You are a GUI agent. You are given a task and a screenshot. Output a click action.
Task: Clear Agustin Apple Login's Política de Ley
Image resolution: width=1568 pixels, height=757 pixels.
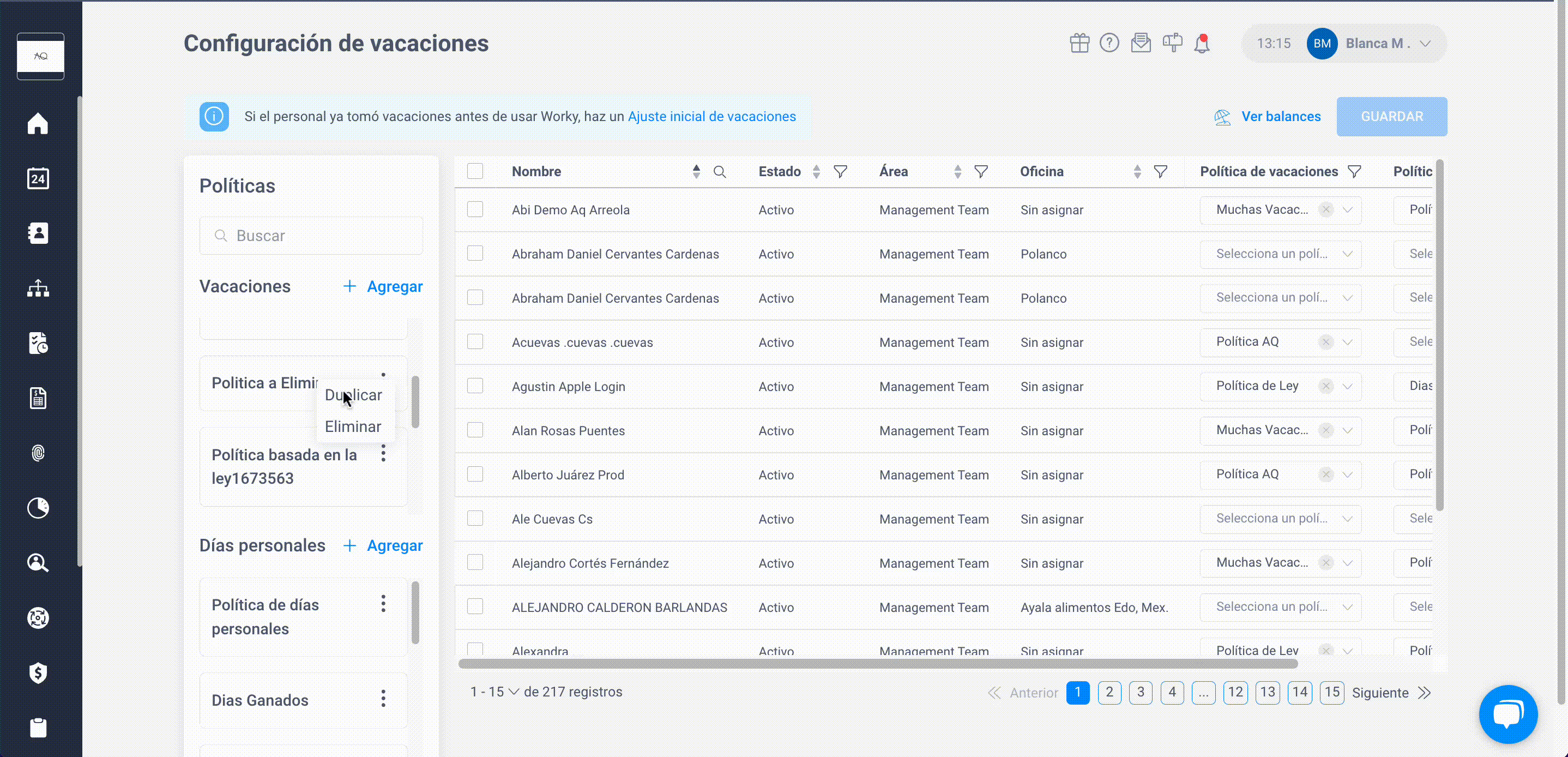click(x=1326, y=386)
